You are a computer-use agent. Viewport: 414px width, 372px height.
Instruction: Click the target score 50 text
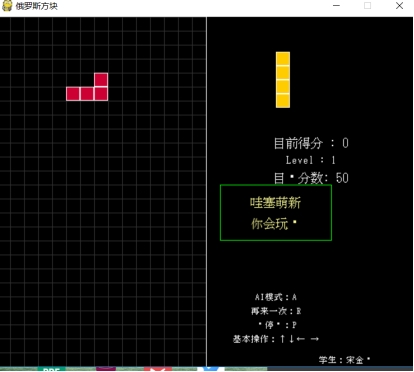[311, 178]
